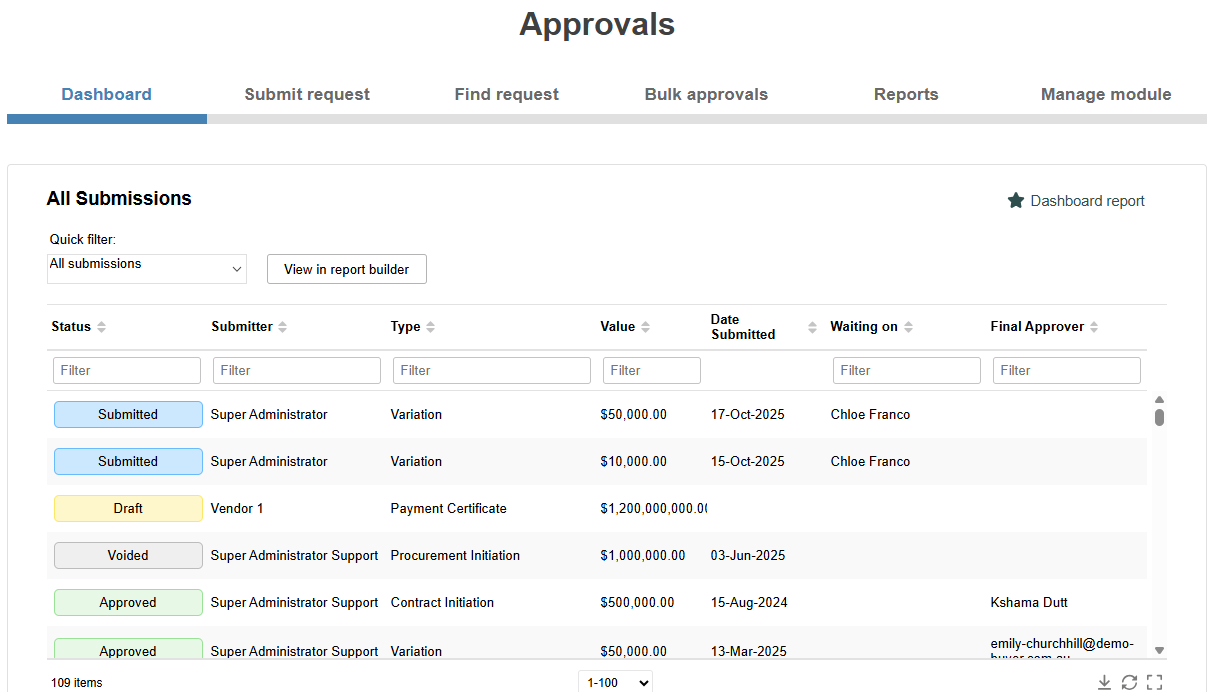Click the 17-Oct-2025 date cell

[x=748, y=414]
